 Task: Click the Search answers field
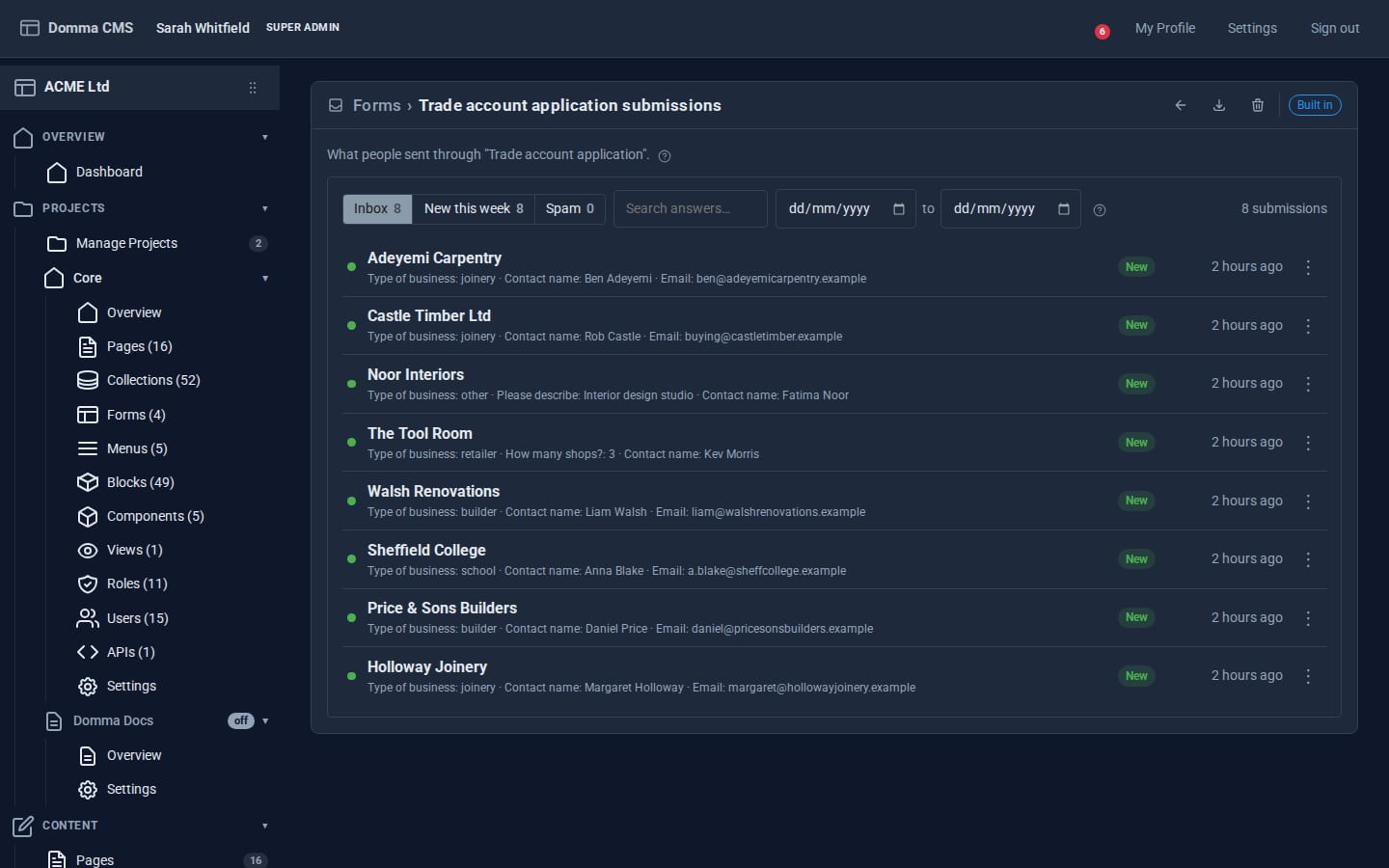691,209
